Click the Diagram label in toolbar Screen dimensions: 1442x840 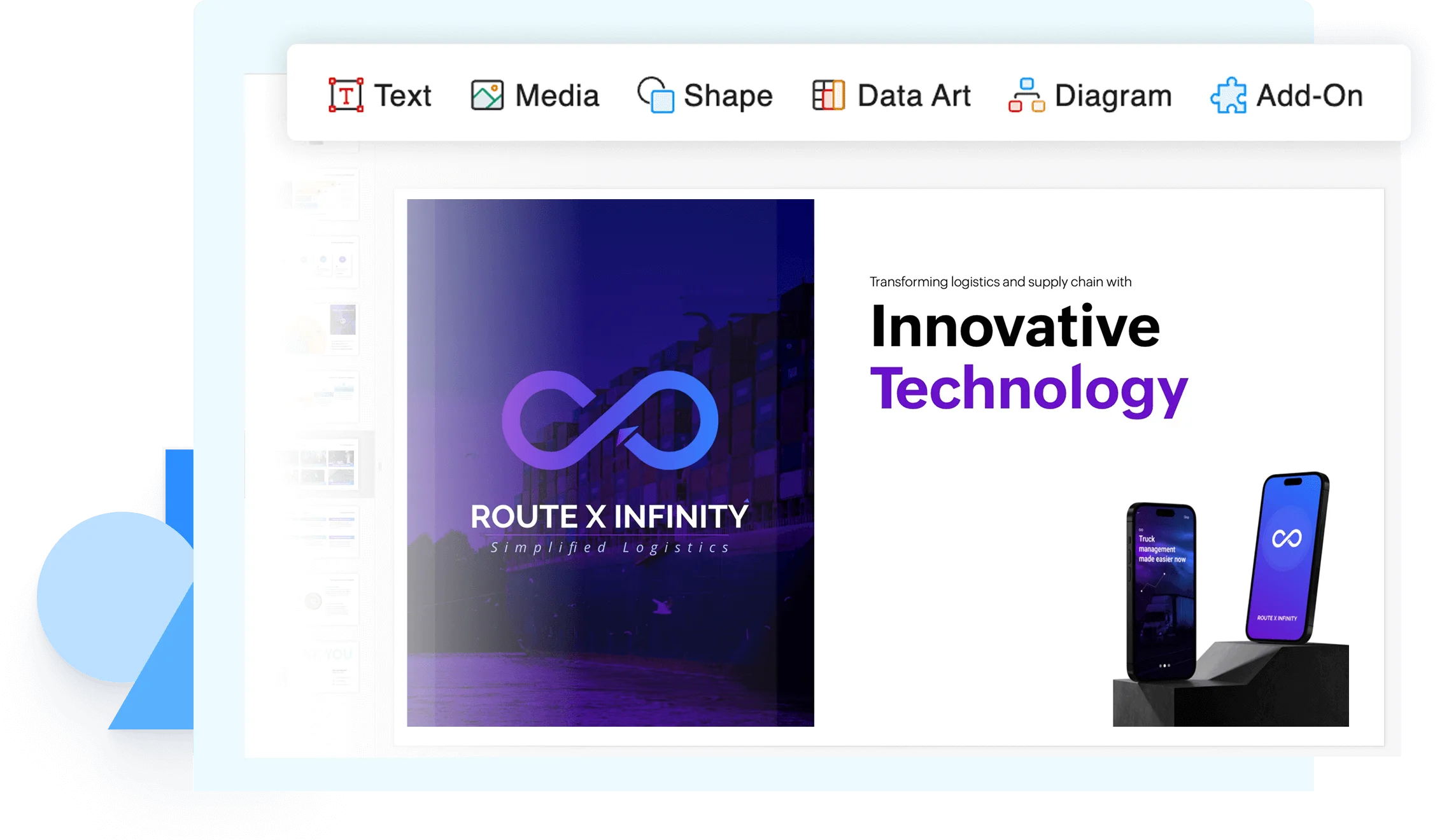click(1113, 95)
